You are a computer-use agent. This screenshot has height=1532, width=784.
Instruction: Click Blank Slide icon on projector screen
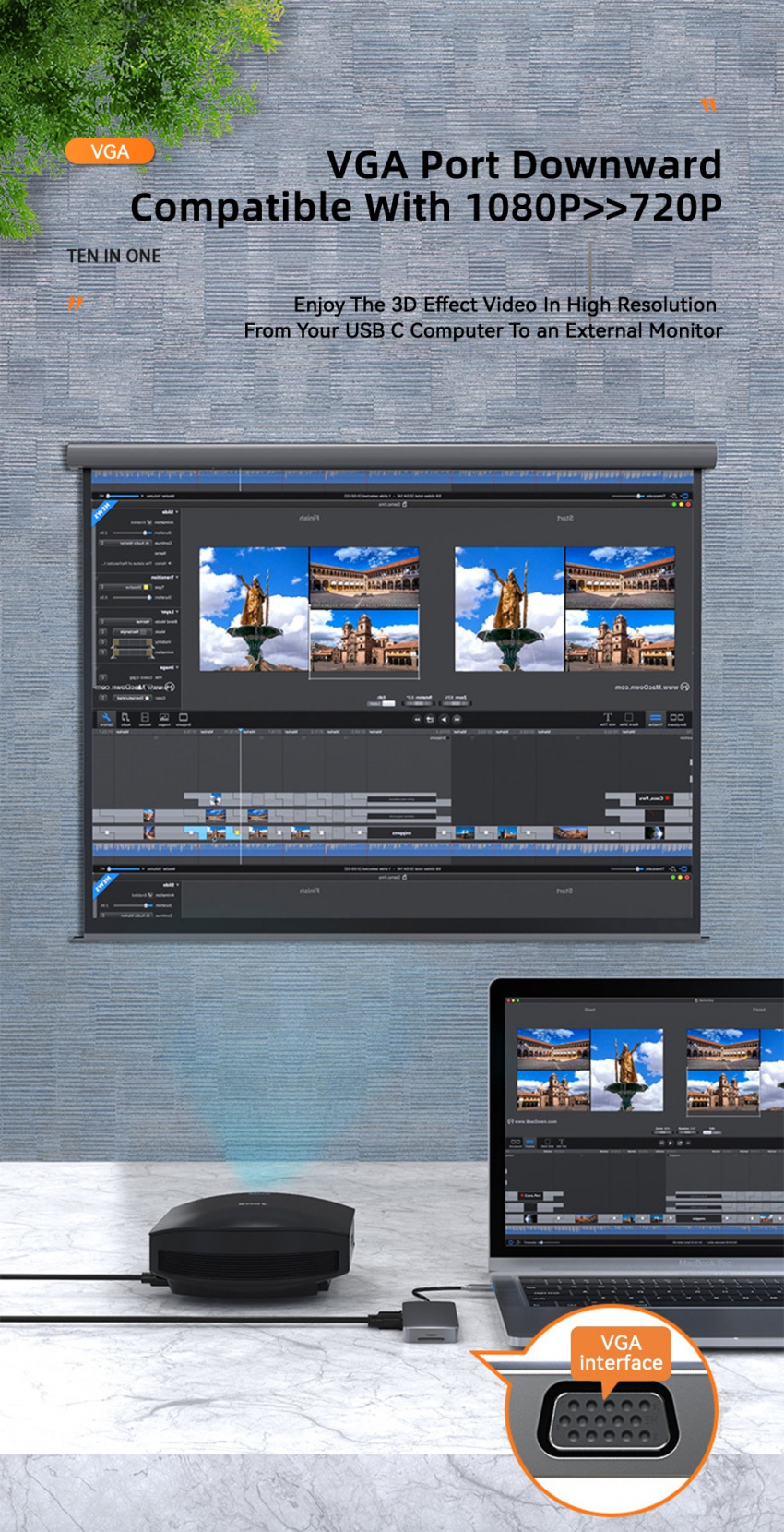(629, 719)
